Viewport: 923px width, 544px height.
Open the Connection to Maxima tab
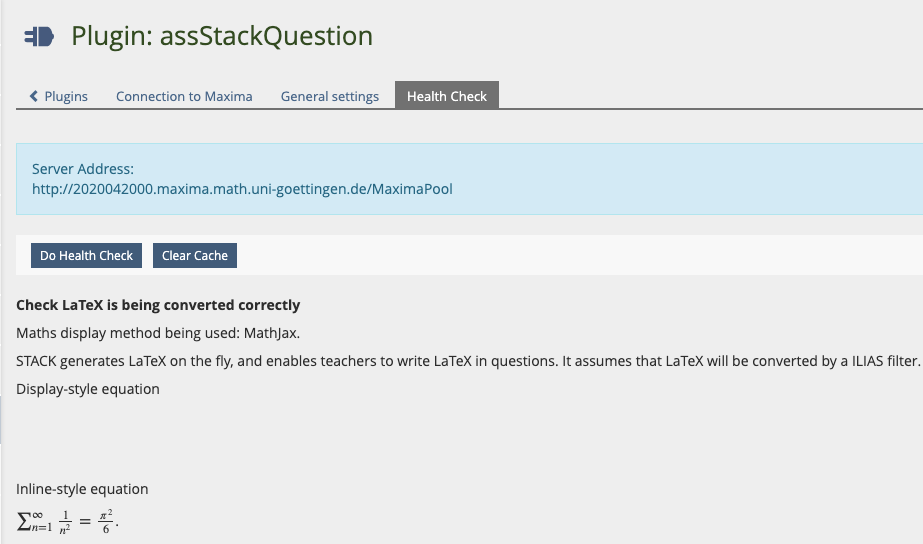point(184,97)
